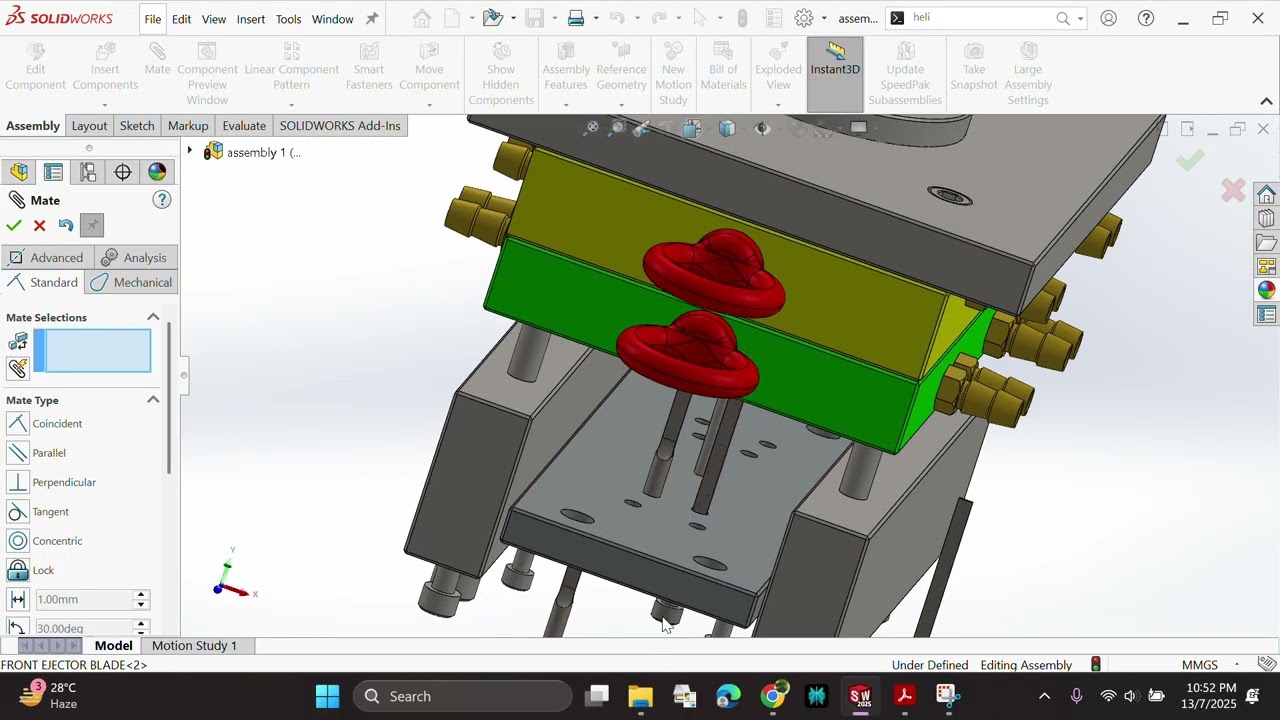Toggle the Instant3D button
The height and width of the screenshot is (720, 1280).
[835, 74]
